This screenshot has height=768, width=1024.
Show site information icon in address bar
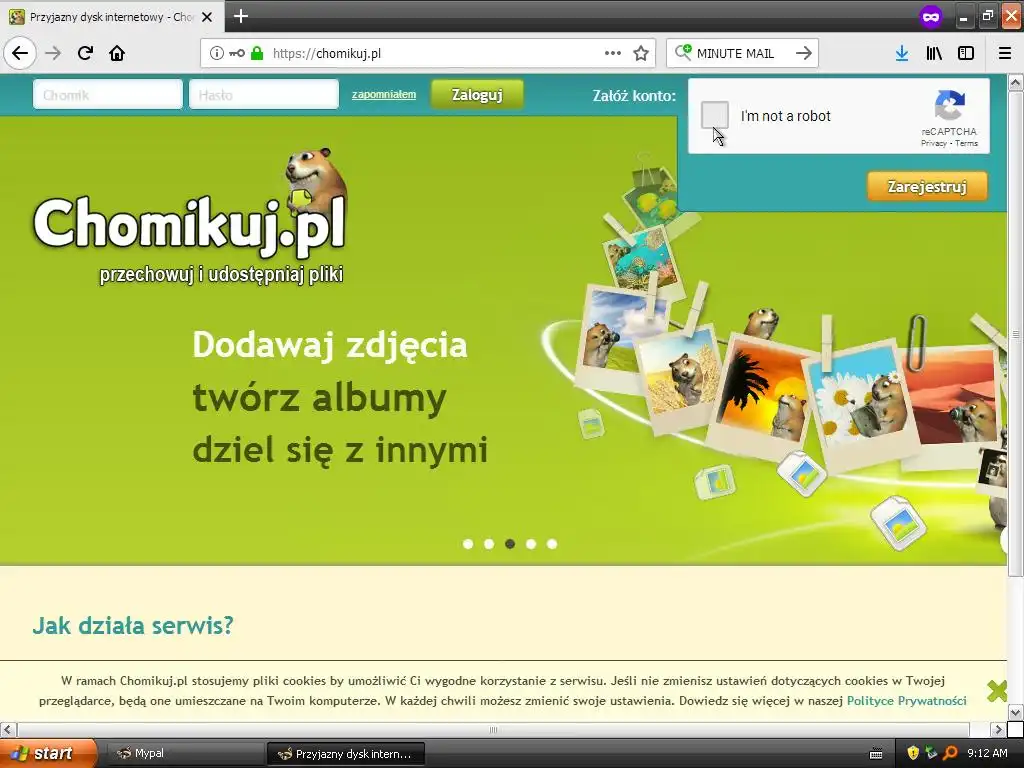(x=217, y=53)
